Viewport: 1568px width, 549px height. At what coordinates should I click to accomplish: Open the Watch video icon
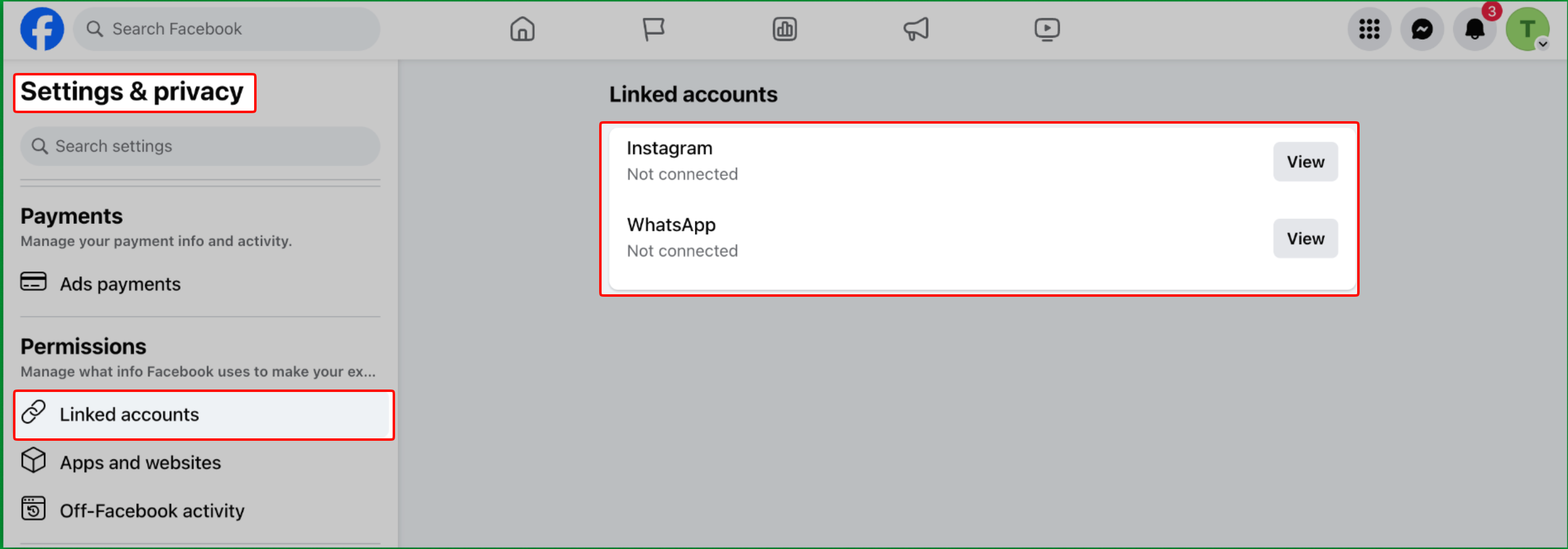(x=1047, y=29)
